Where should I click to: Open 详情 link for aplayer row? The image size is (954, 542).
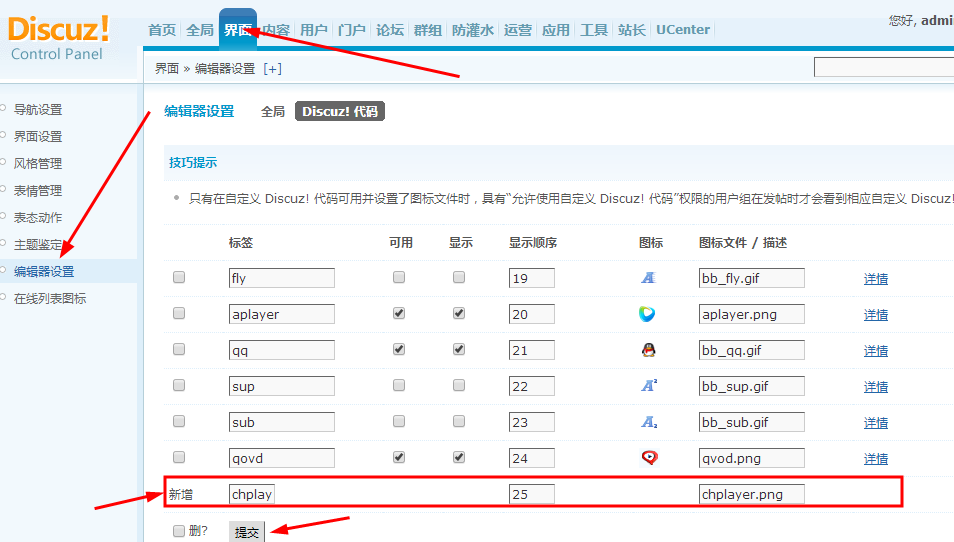(876, 314)
